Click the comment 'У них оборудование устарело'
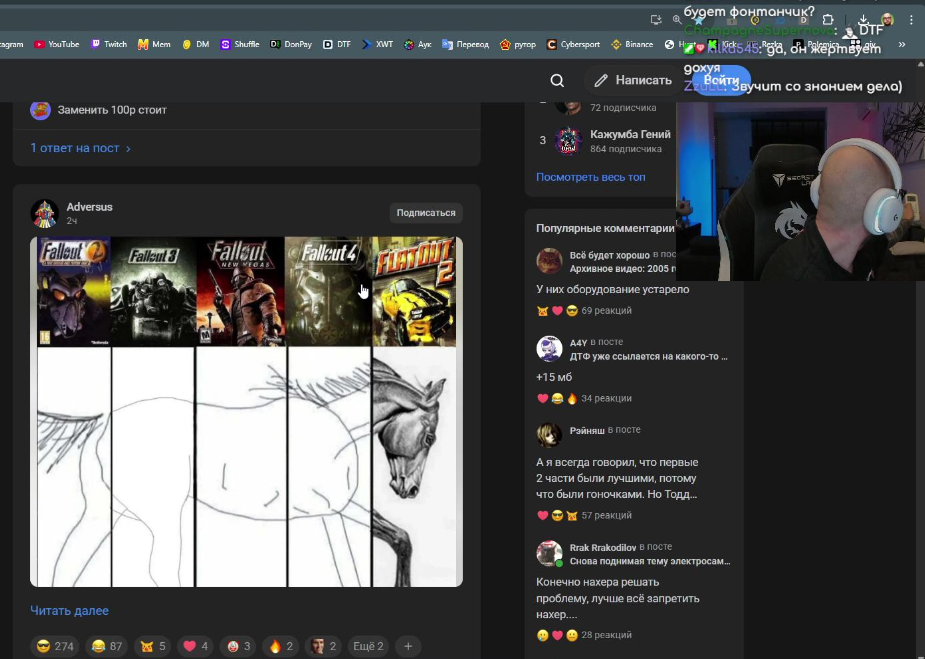925x659 pixels. [x=612, y=290]
